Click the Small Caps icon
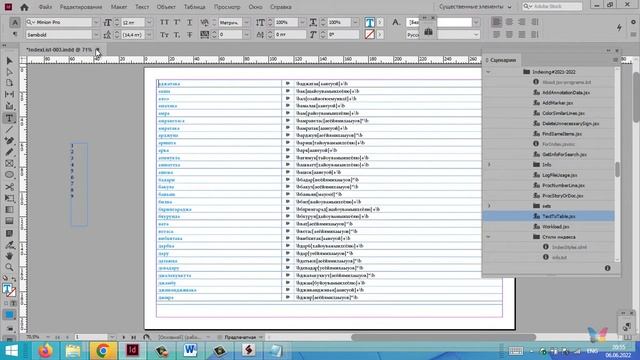 [x=164, y=35]
